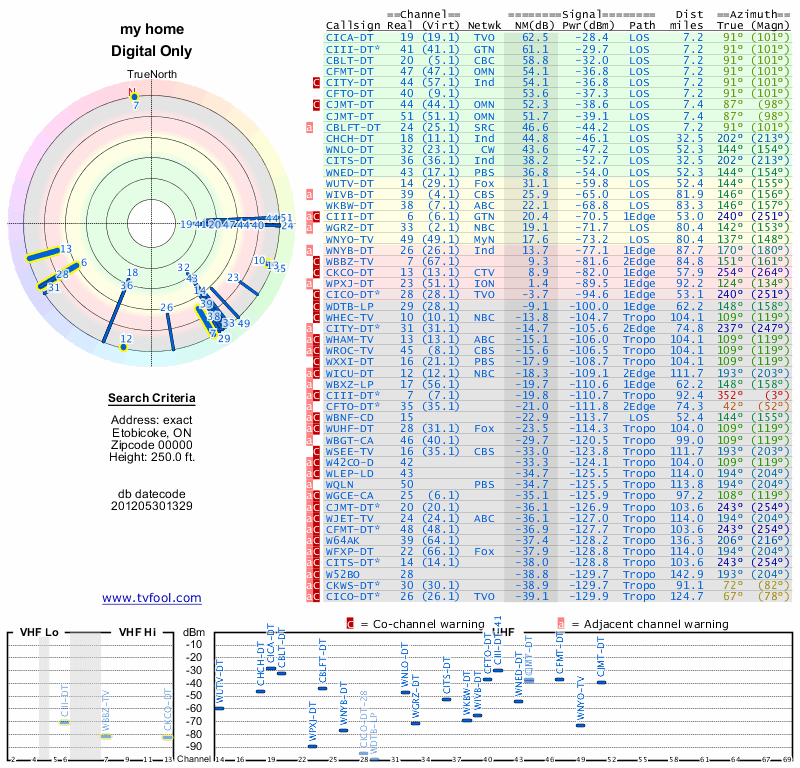Click adjacent channel warning icon beside WPXJ-DT

[311, 283]
